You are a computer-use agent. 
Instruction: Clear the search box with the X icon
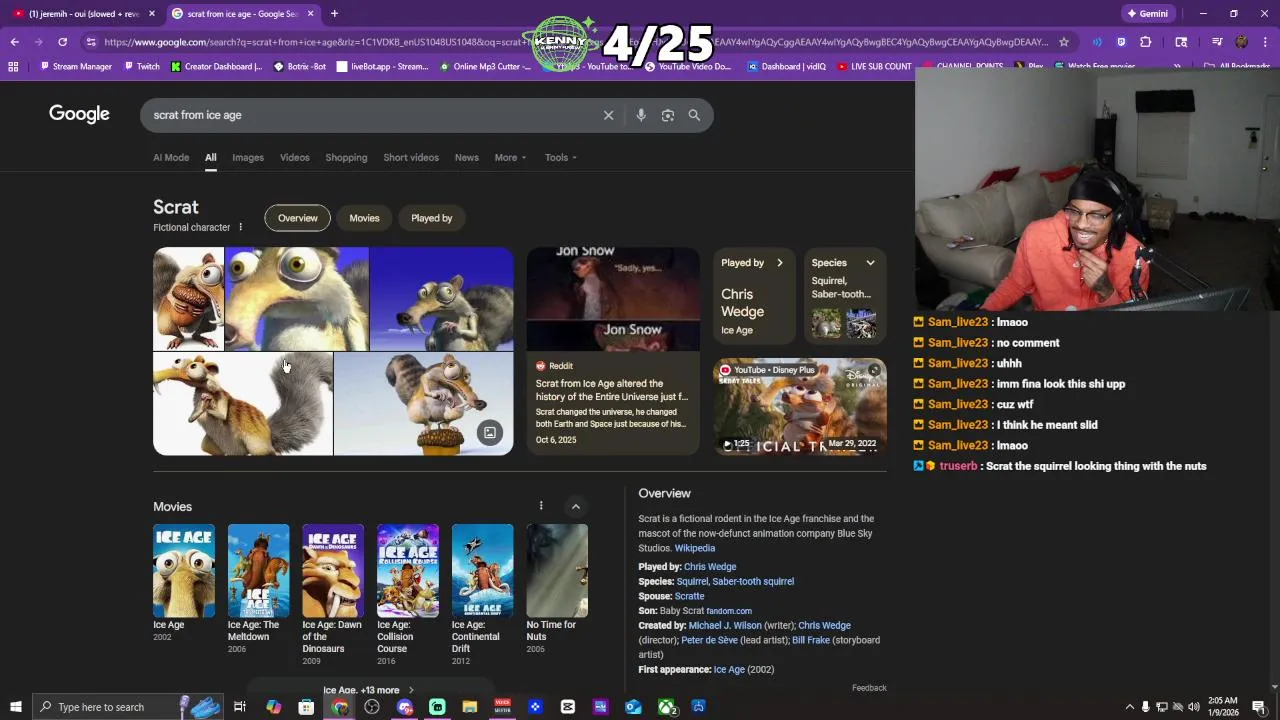click(x=608, y=115)
